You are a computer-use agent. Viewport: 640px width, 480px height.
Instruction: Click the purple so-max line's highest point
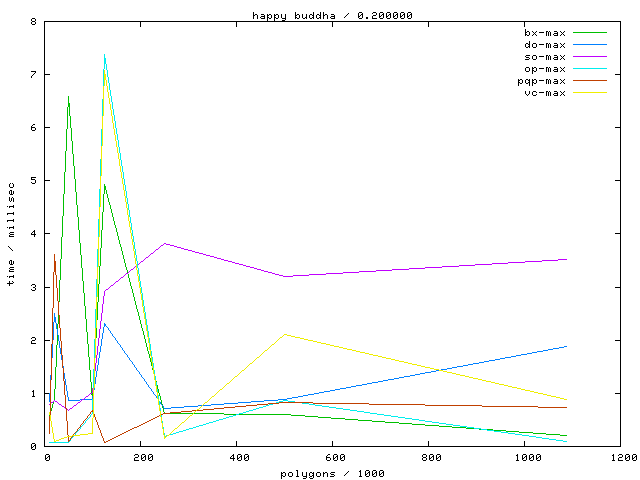click(165, 243)
